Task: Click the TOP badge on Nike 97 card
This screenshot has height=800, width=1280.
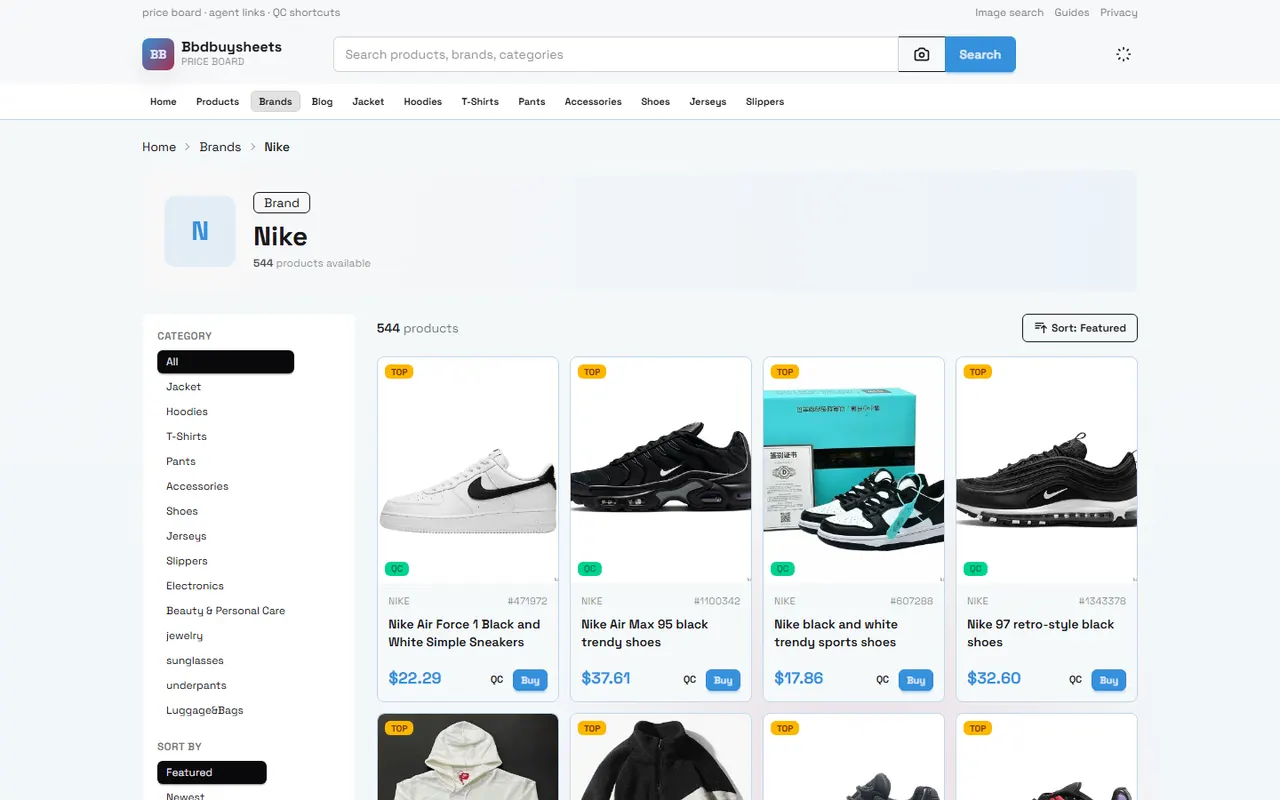Action: click(978, 372)
